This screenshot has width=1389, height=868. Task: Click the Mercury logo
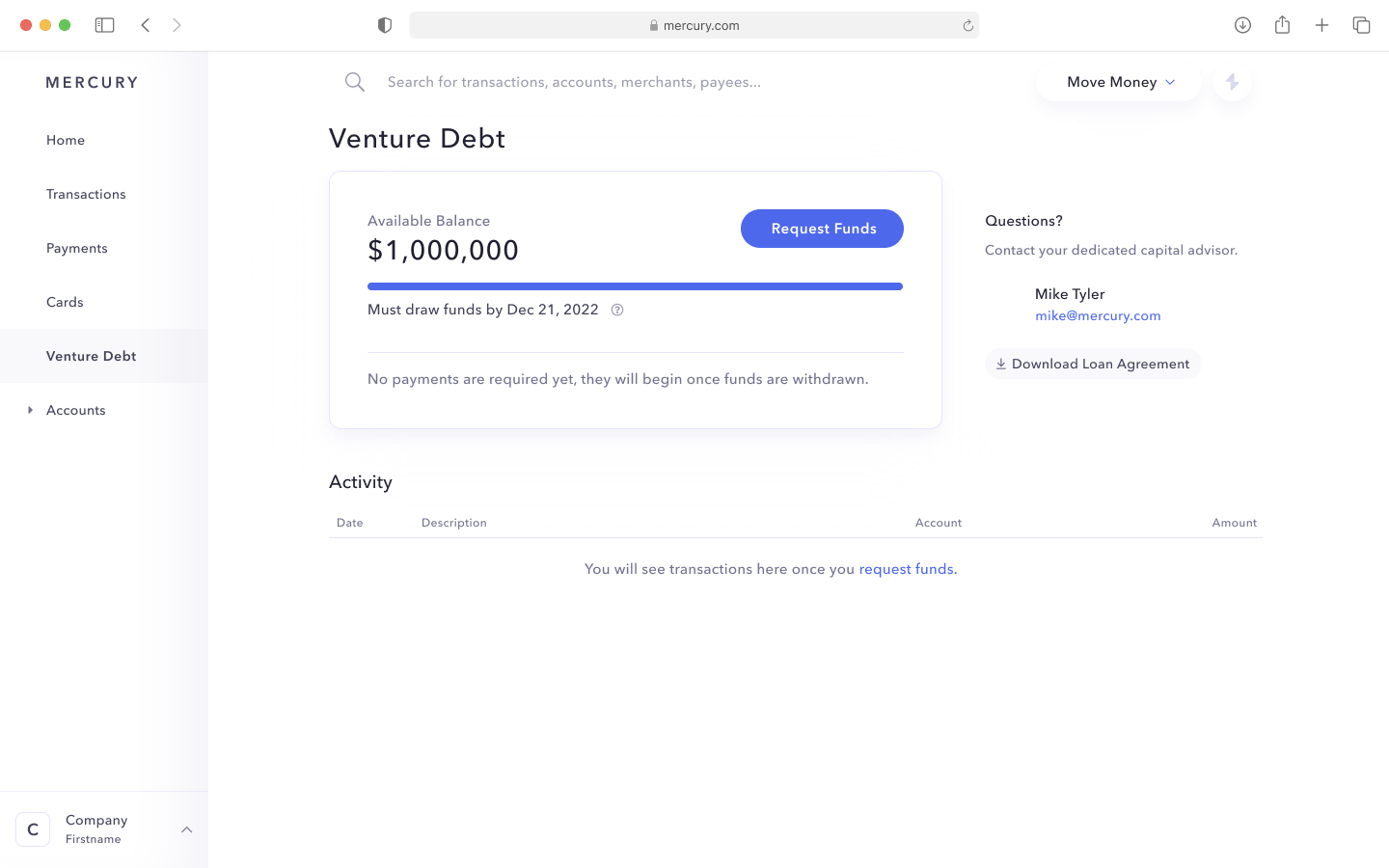click(93, 83)
